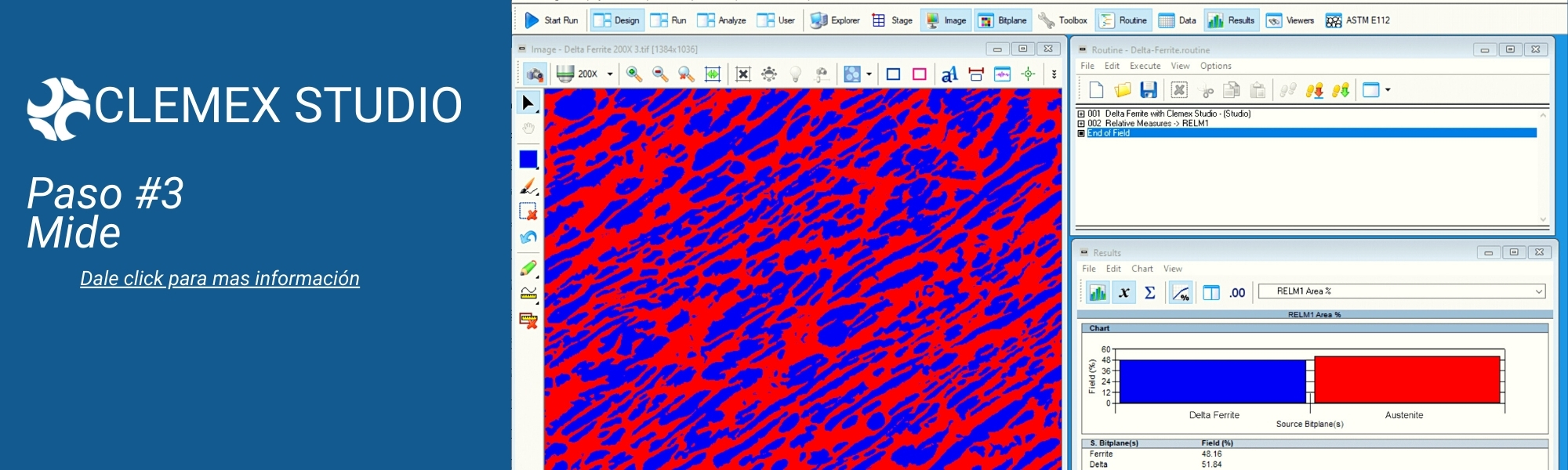This screenshot has height=470, width=1568.
Task: Open the Toolbox panel
Action: pos(1062,20)
